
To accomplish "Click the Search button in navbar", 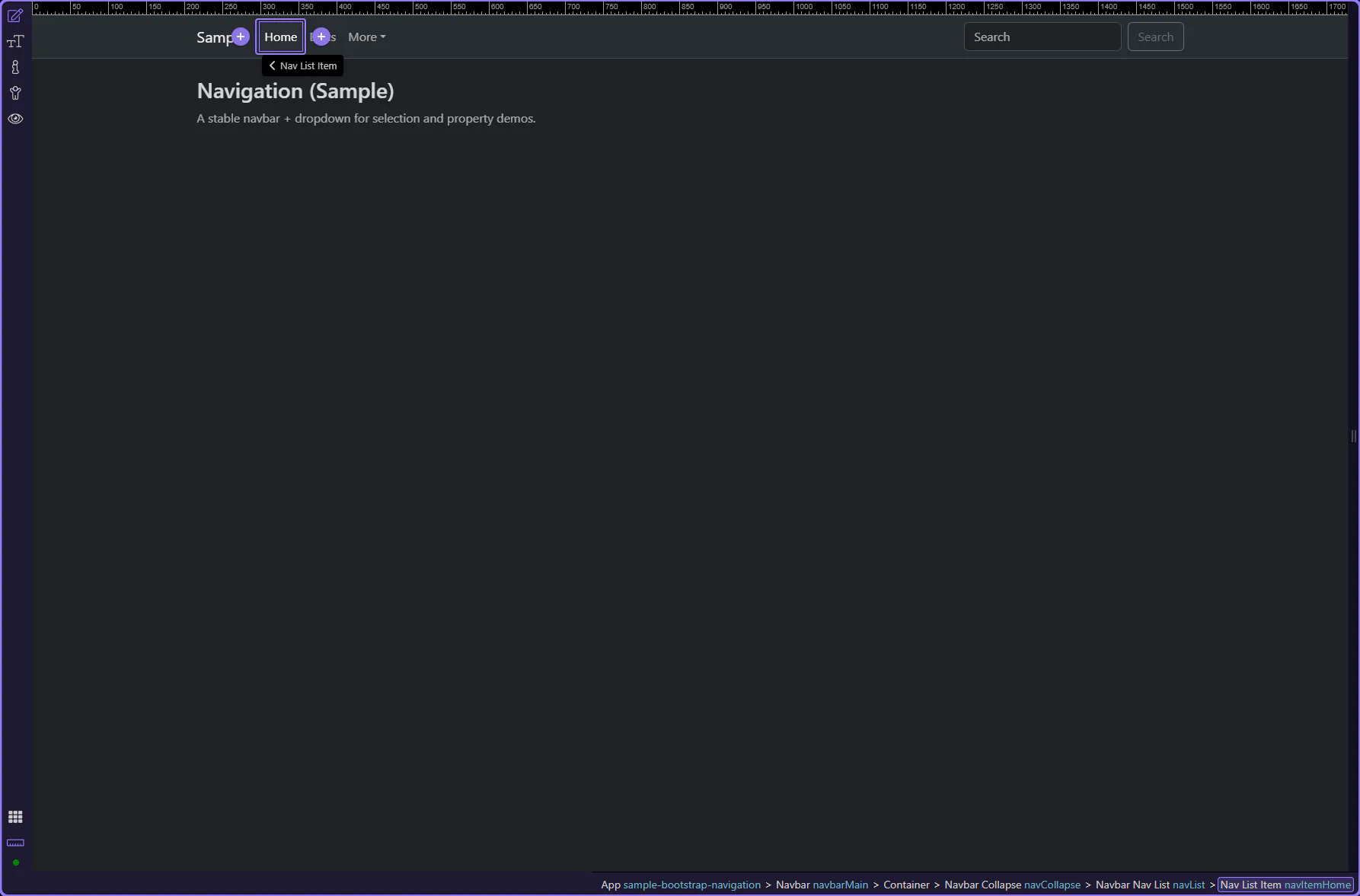I will [1155, 37].
